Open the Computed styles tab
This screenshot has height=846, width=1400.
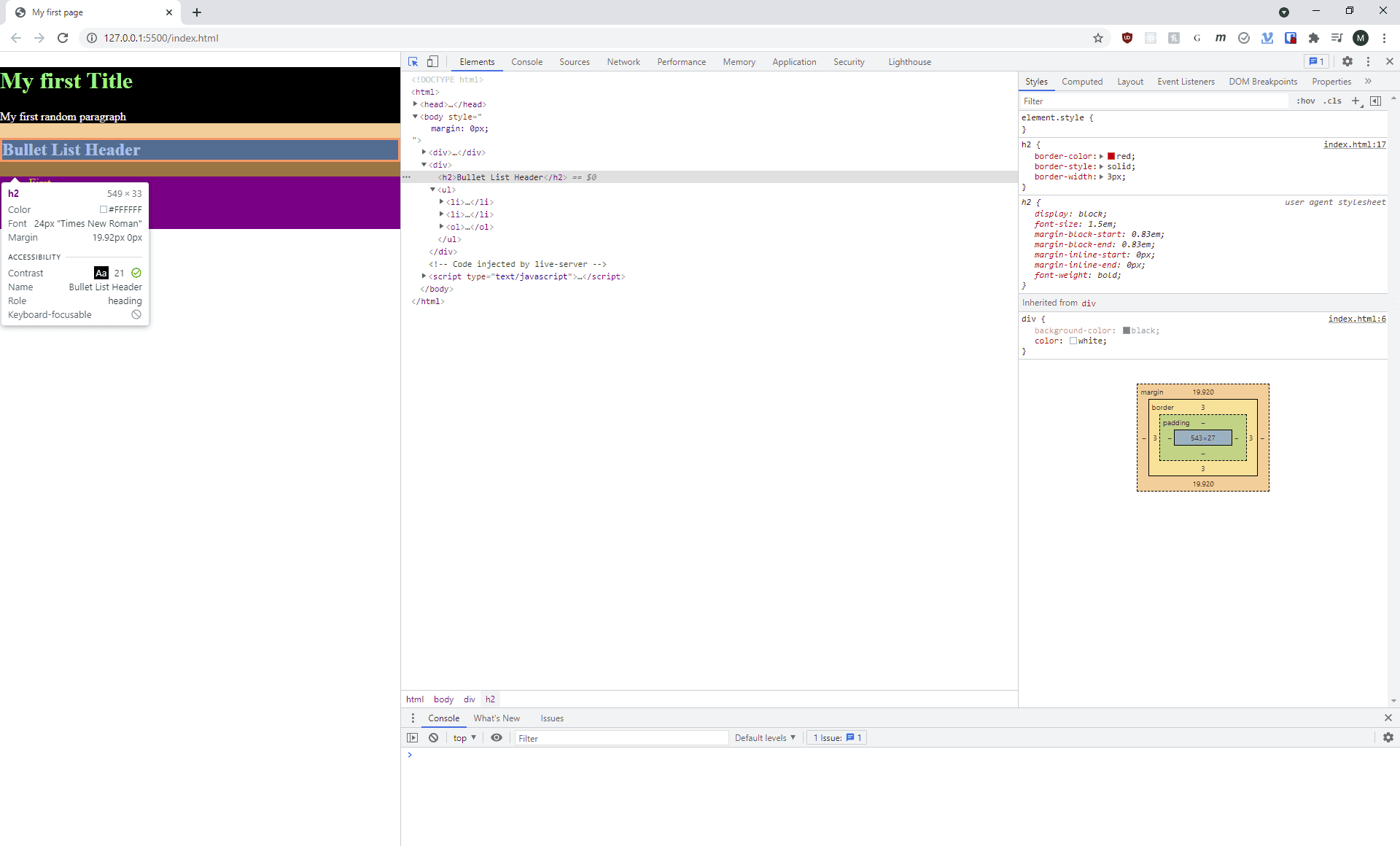[x=1081, y=82]
